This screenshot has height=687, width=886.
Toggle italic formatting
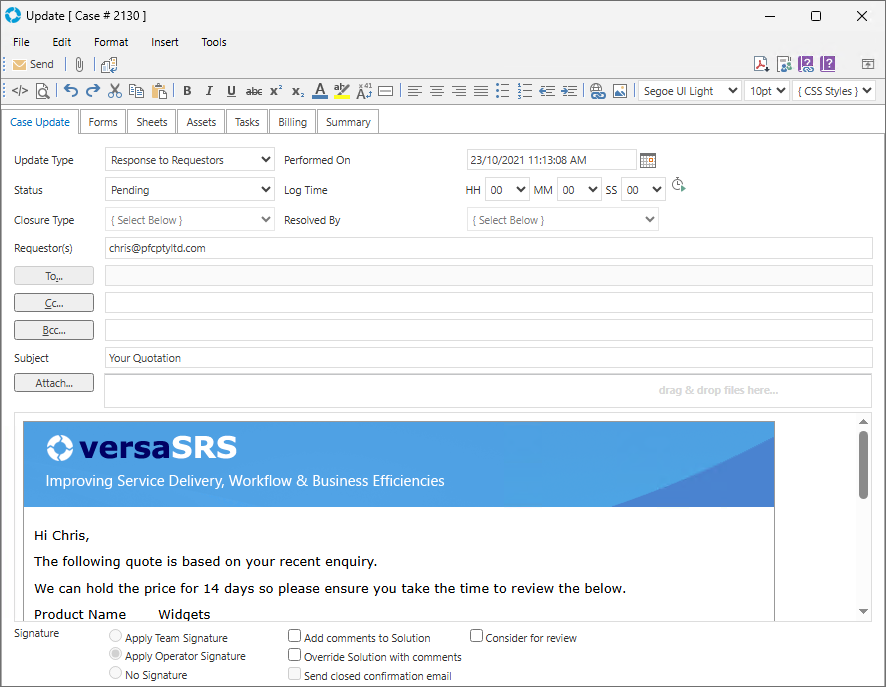click(209, 90)
